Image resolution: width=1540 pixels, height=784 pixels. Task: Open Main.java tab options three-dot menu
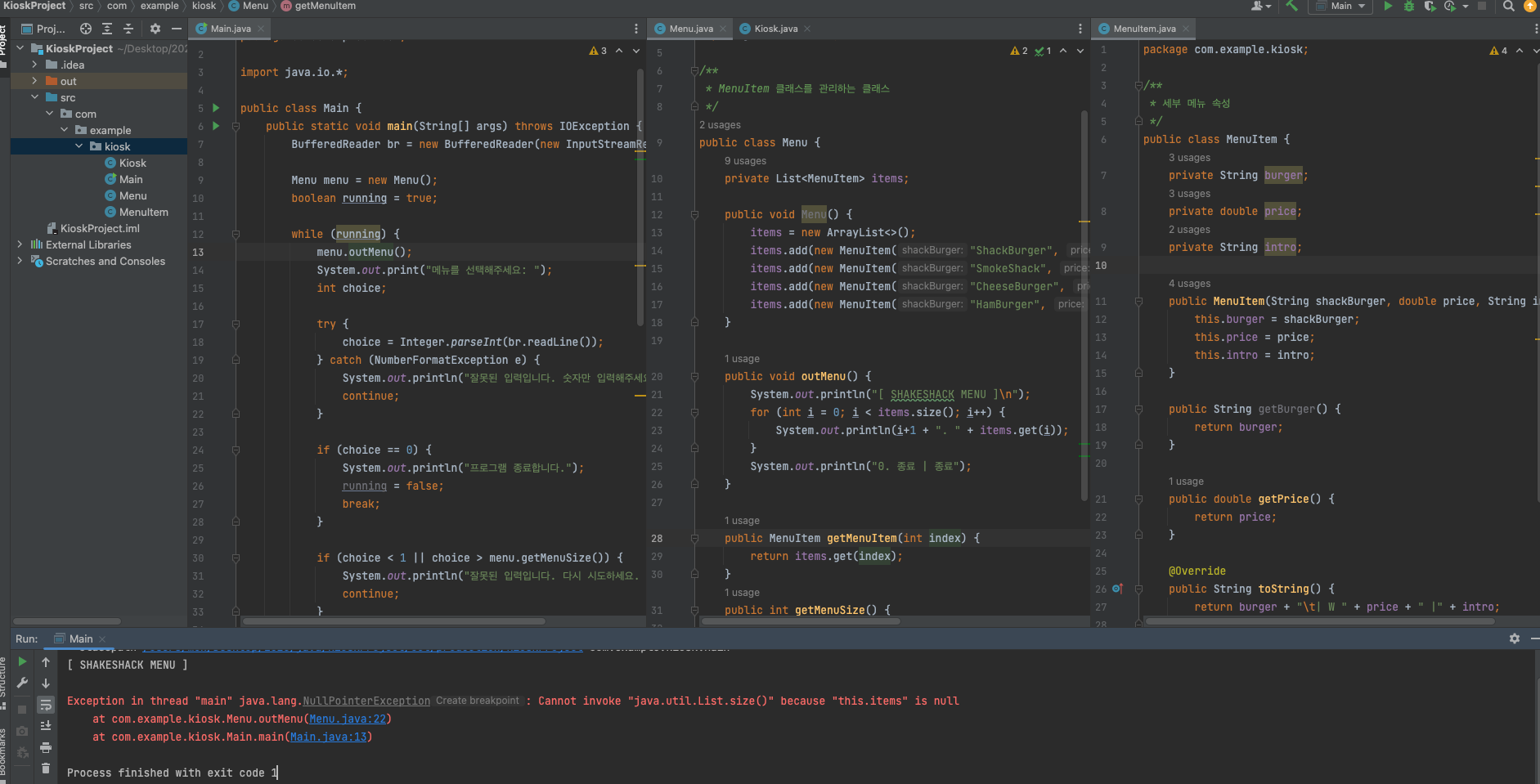coord(636,29)
